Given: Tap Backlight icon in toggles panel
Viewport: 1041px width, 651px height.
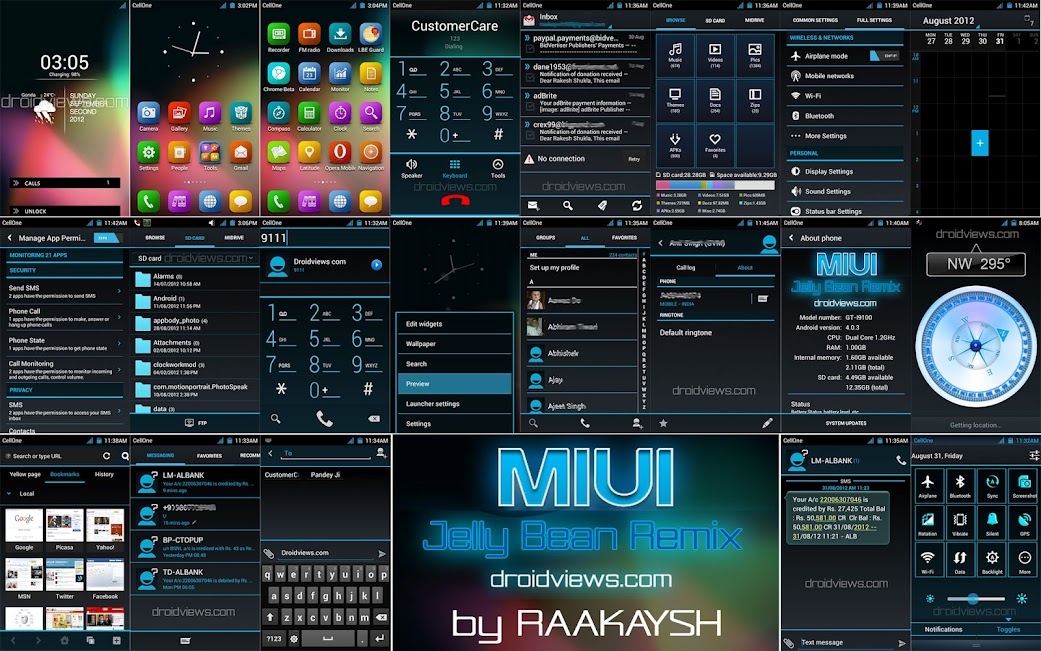Looking at the screenshot, I should point(992,561).
